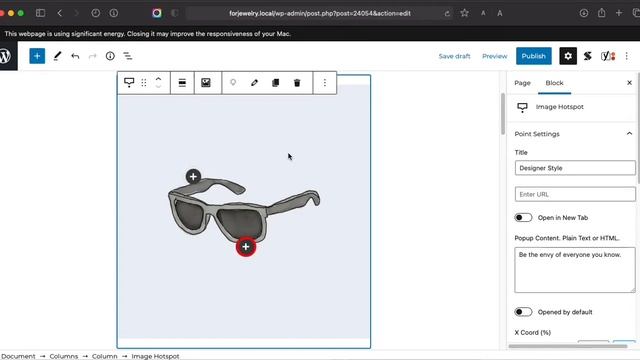Screen dimensions: 640x360
Task: Duplicate the selected hotspot point
Action: click(276, 83)
